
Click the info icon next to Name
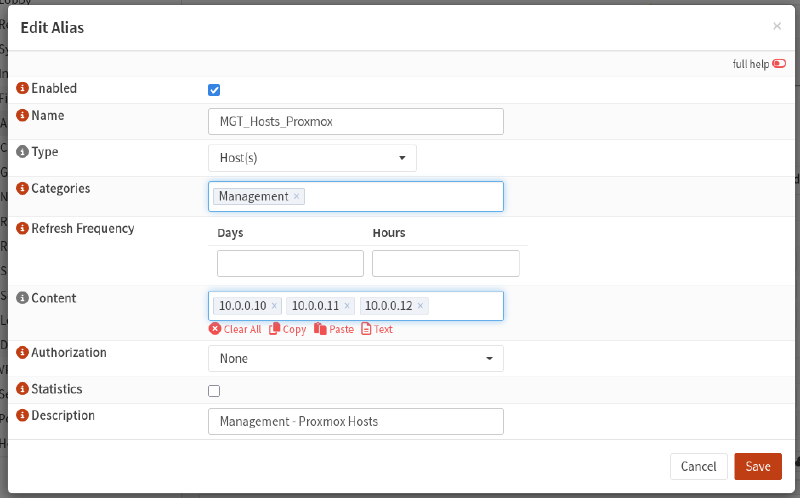click(x=22, y=115)
